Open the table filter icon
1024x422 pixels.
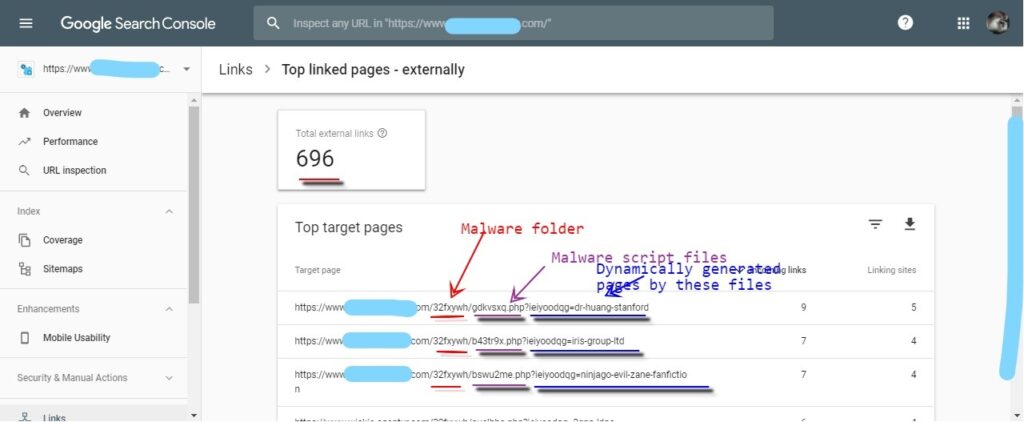click(x=875, y=225)
